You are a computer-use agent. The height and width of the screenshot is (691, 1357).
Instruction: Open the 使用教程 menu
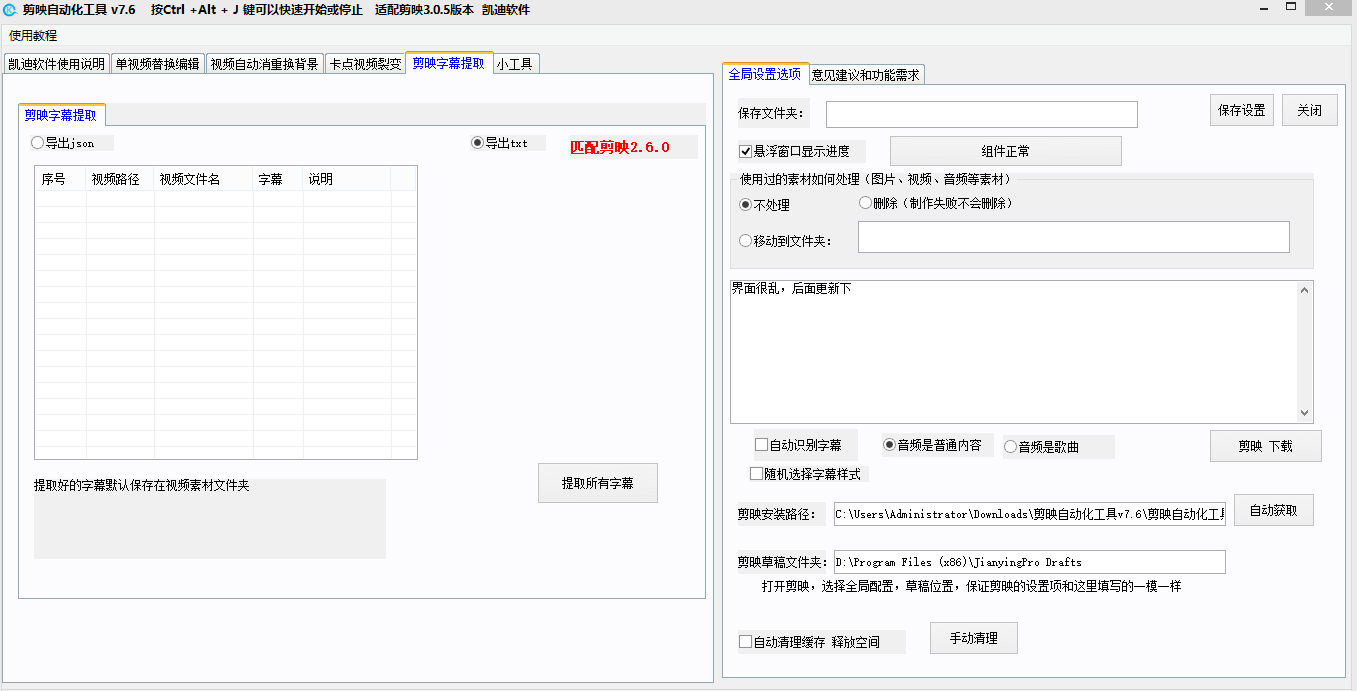point(33,36)
